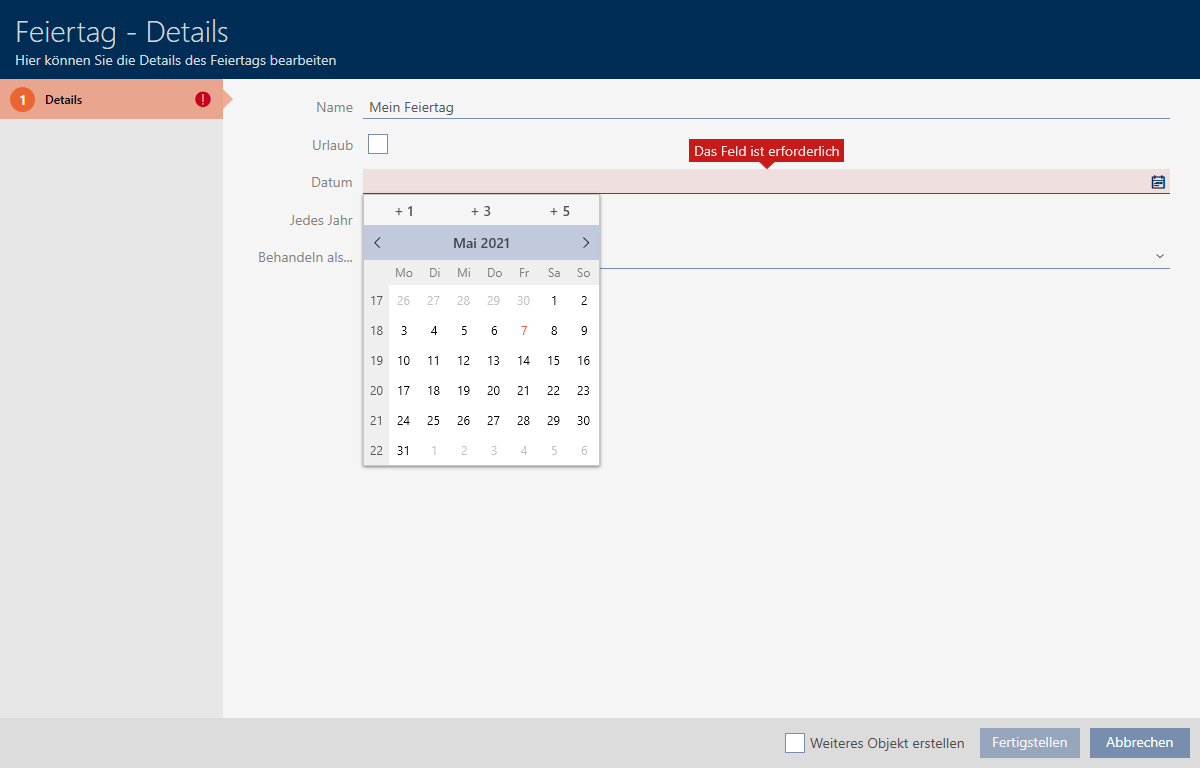
Task: Click into the Name text field
Action: pyautogui.click(x=765, y=107)
